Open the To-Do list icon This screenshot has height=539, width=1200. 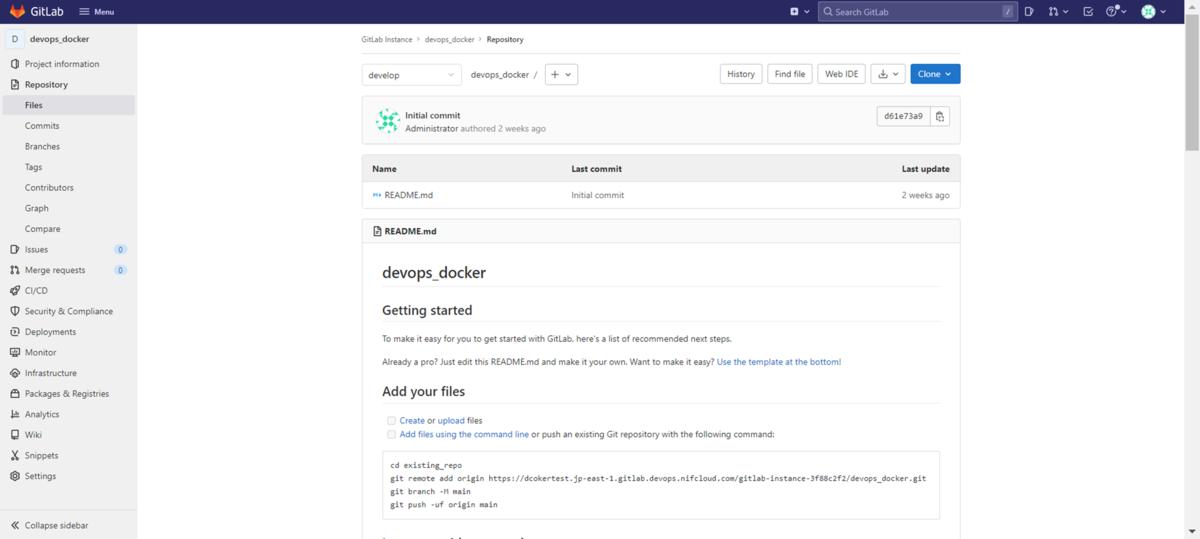pyautogui.click(x=1088, y=12)
